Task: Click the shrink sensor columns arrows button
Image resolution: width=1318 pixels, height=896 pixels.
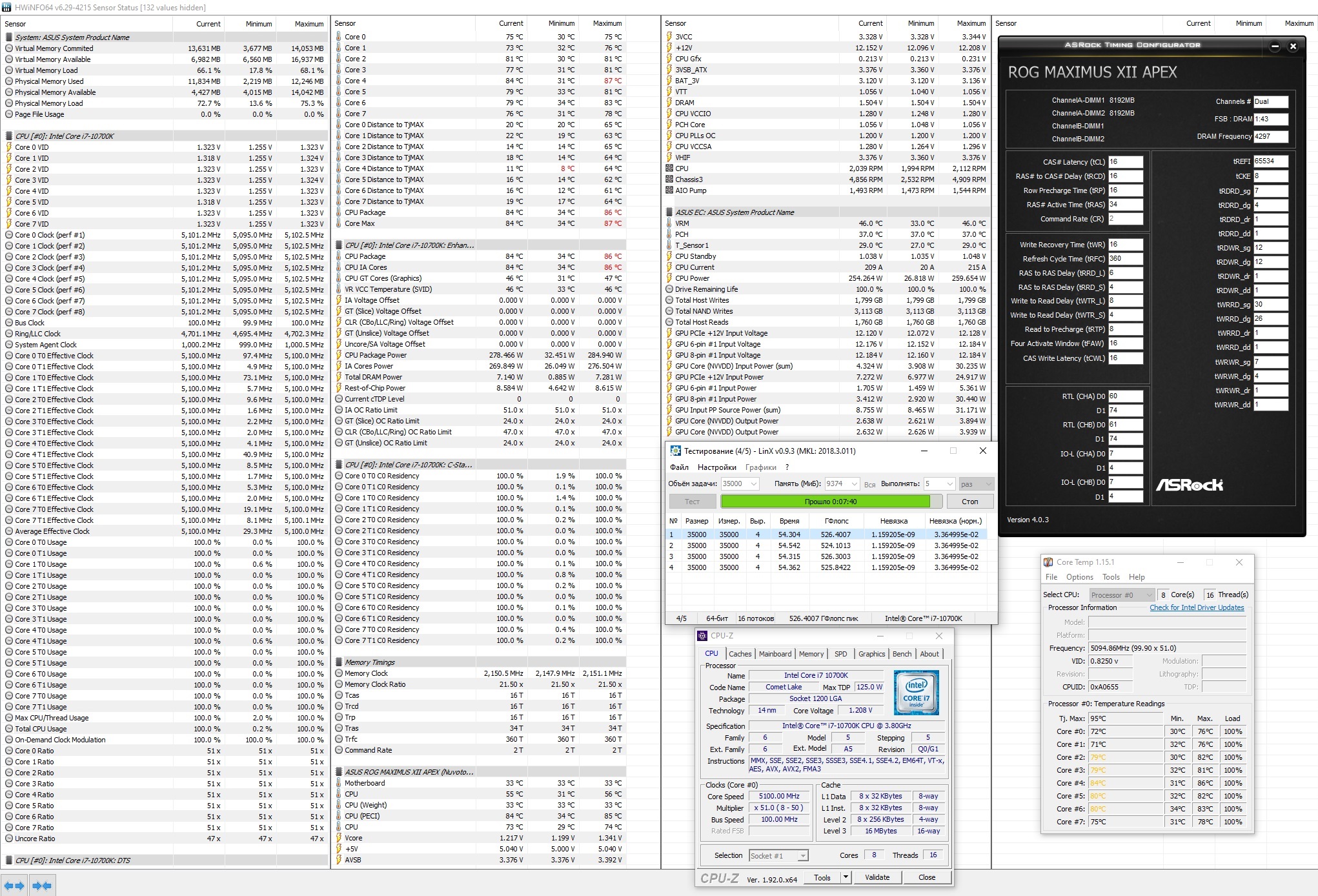Action: pos(42,886)
